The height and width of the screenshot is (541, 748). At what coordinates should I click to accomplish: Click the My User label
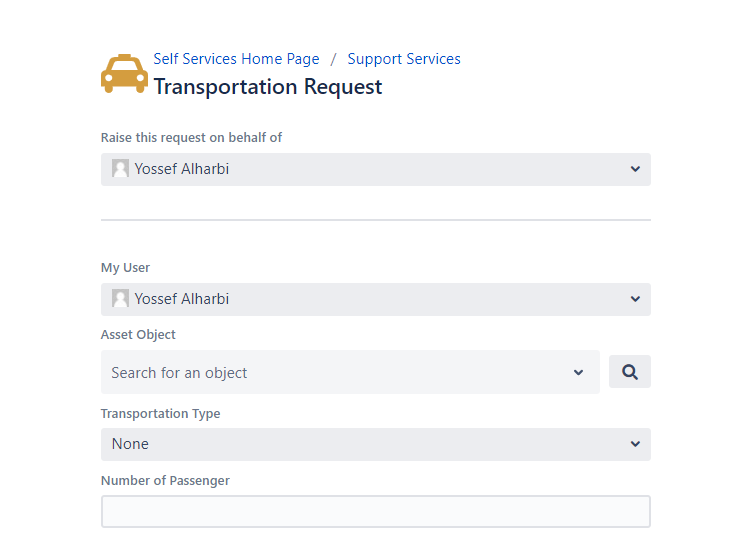tap(125, 268)
